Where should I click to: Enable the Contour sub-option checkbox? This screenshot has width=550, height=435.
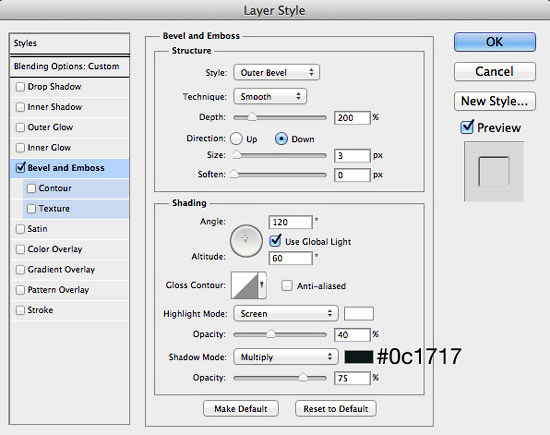click(32, 188)
